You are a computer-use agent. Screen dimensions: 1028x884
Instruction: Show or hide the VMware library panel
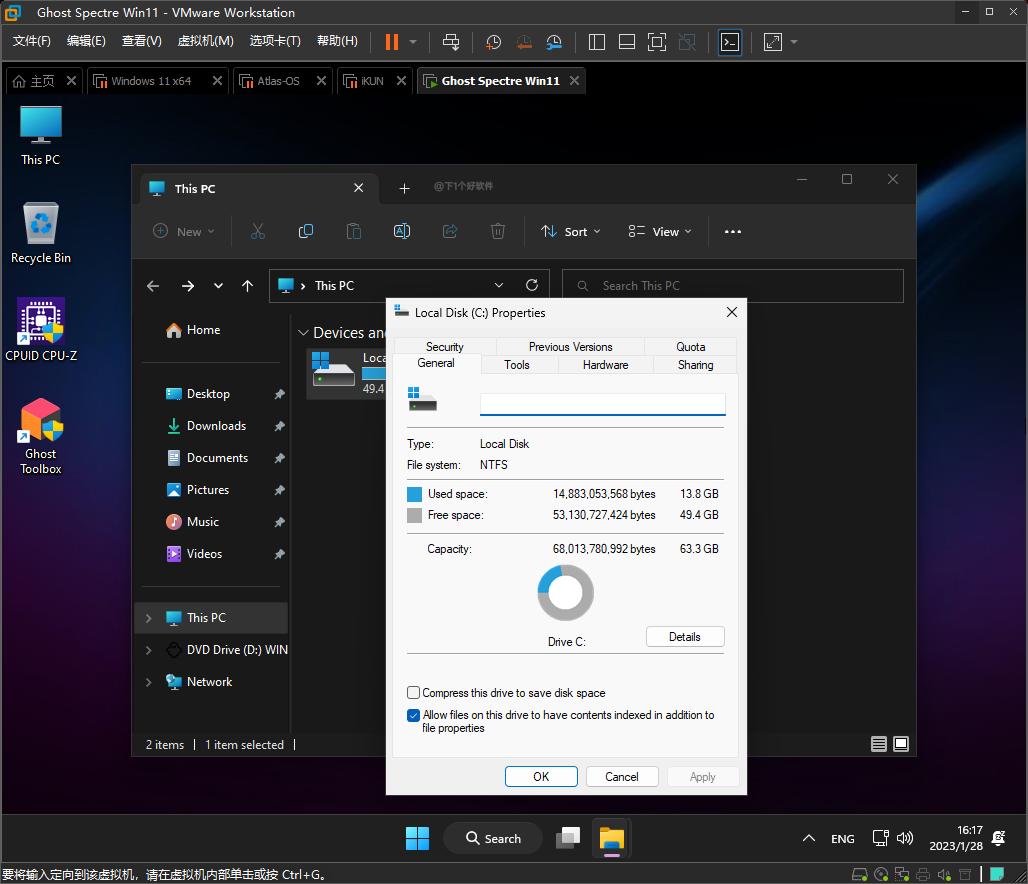[x=596, y=42]
